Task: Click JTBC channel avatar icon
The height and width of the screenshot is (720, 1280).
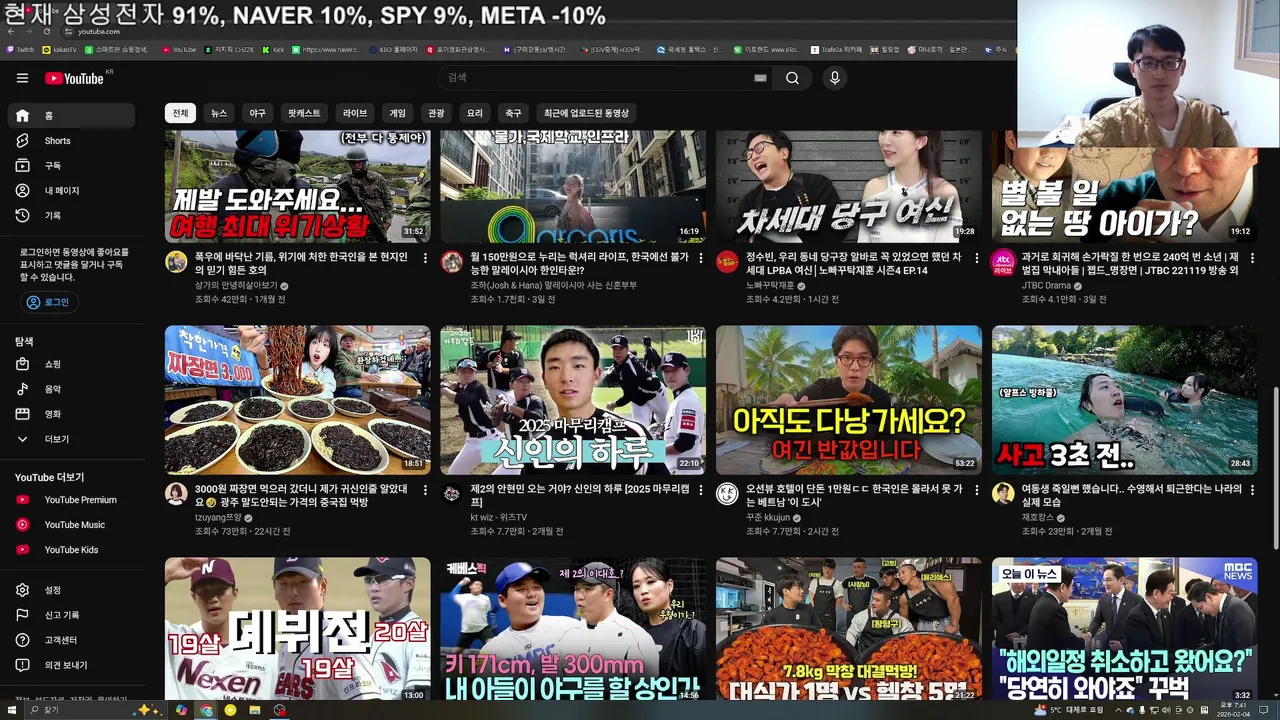Action: click(x=1003, y=262)
